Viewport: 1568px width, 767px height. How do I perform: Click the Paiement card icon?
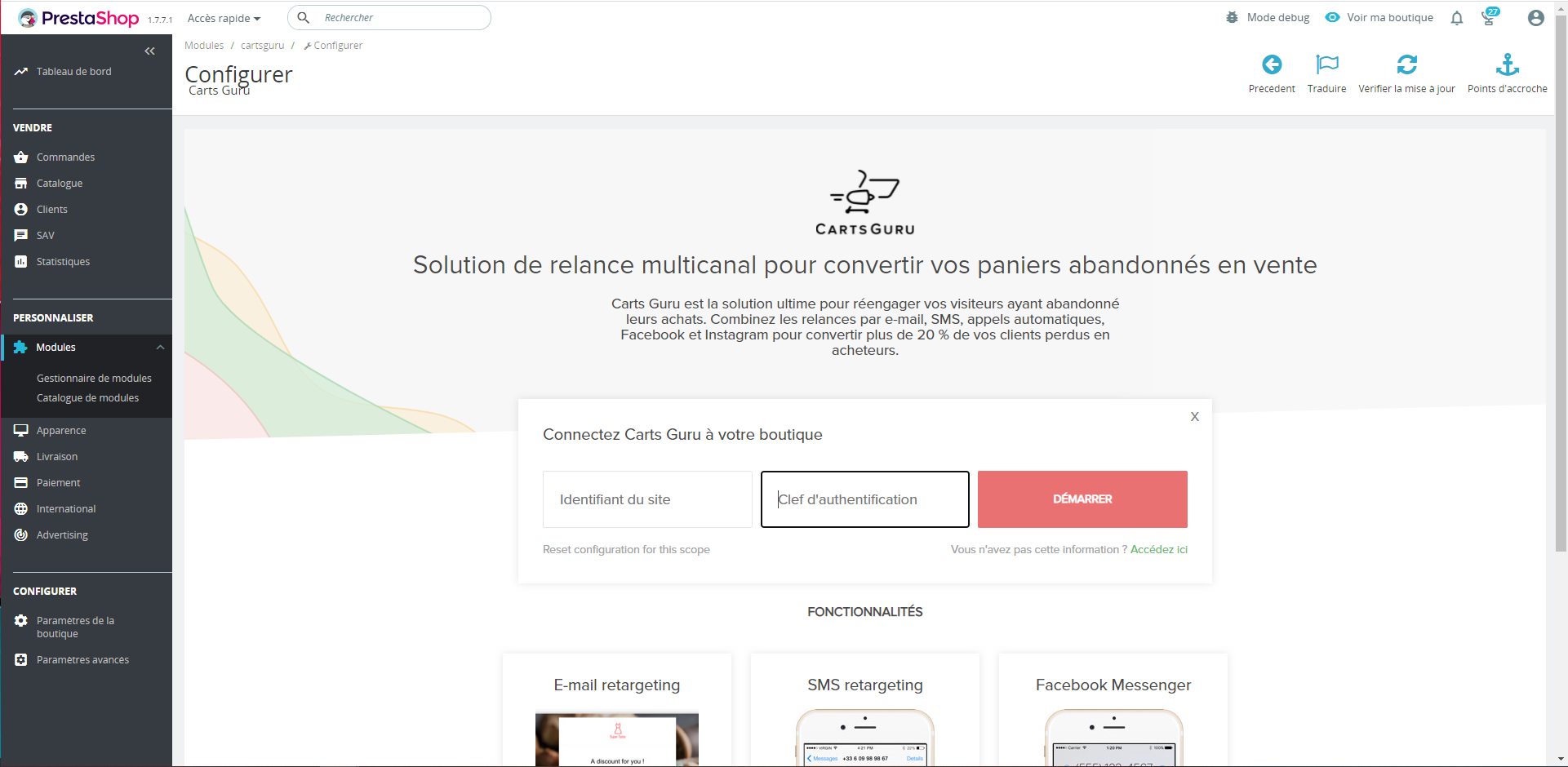click(x=21, y=483)
